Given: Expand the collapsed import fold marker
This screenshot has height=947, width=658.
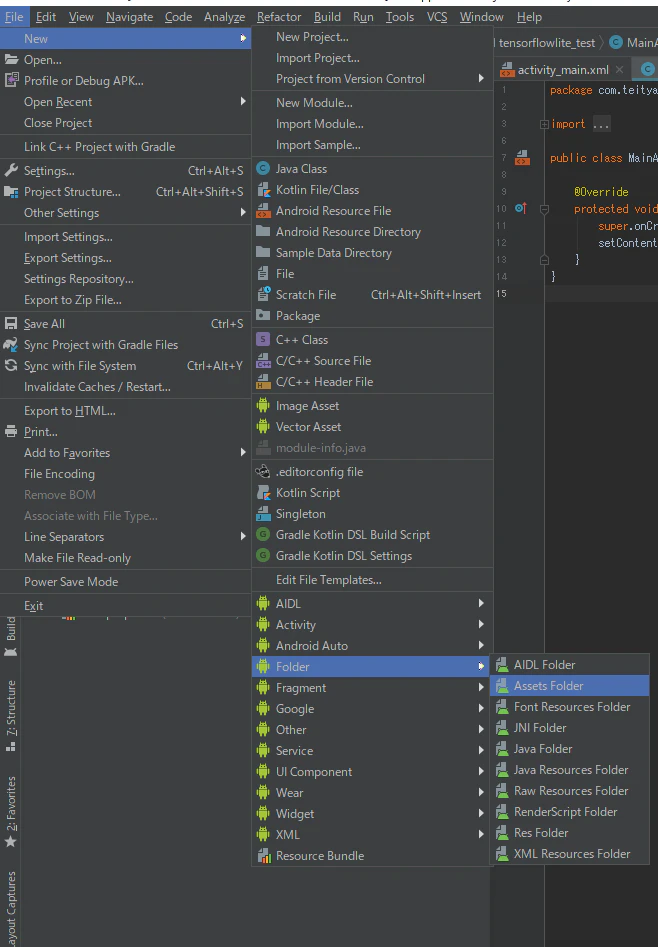Looking at the screenshot, I should point(544,124).
